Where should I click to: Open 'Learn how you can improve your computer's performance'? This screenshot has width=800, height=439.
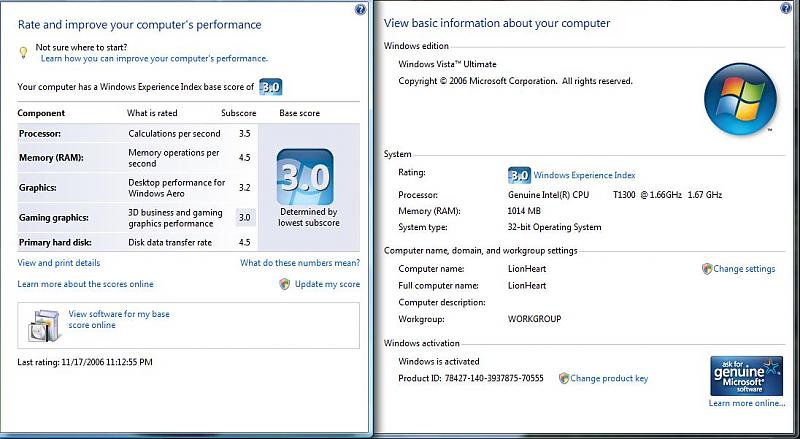154,59
